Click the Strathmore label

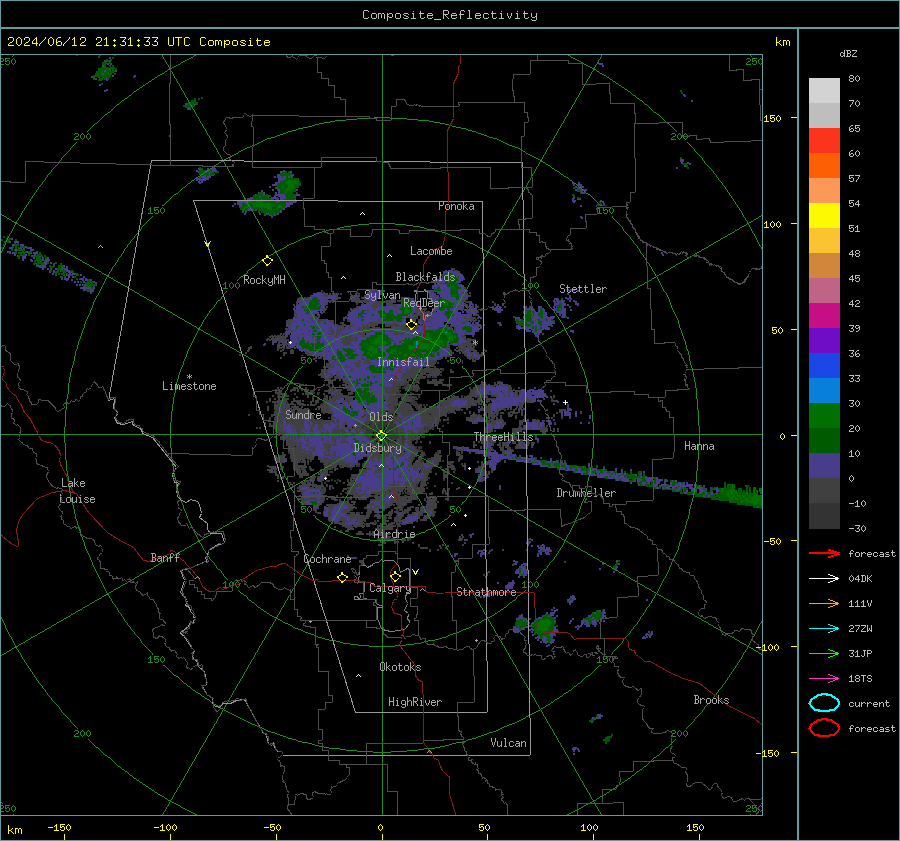click(x=486, y=592)
